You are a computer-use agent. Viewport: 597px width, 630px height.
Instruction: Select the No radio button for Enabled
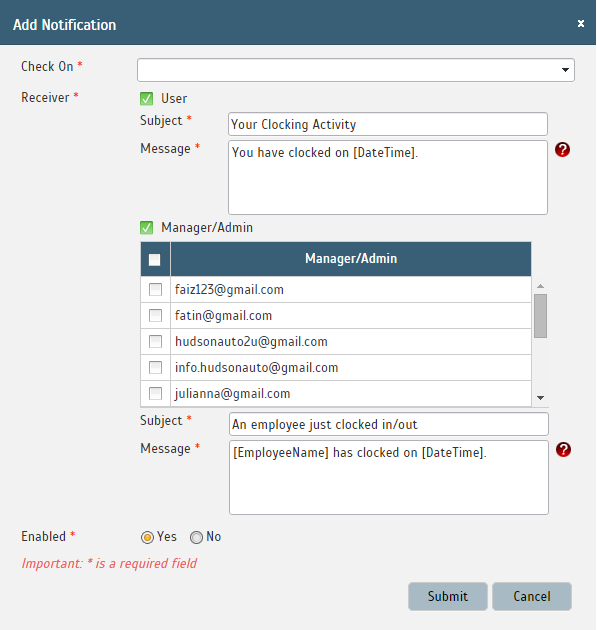[x=196, y=537]
